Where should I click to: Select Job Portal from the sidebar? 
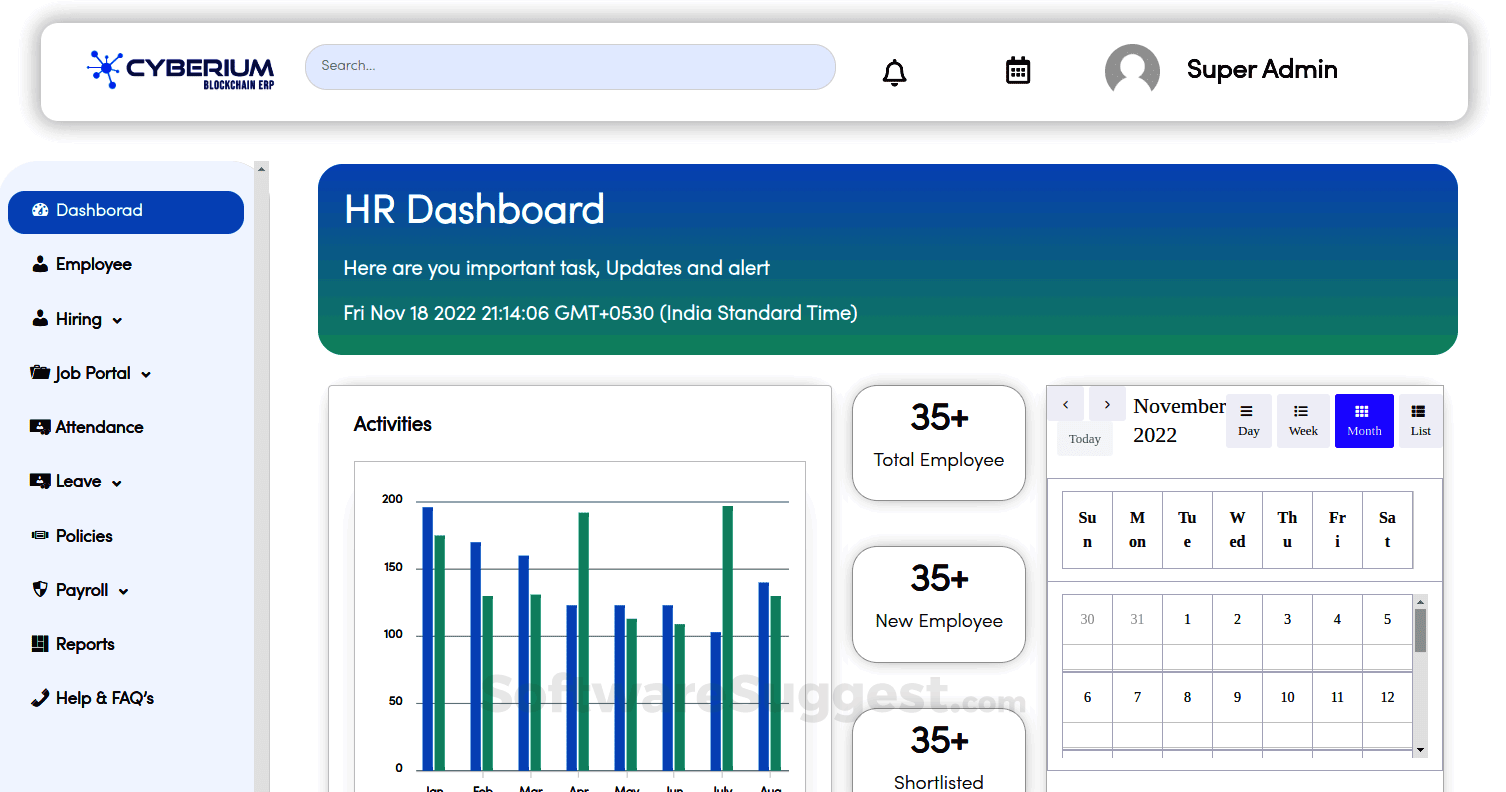[90, 373]
